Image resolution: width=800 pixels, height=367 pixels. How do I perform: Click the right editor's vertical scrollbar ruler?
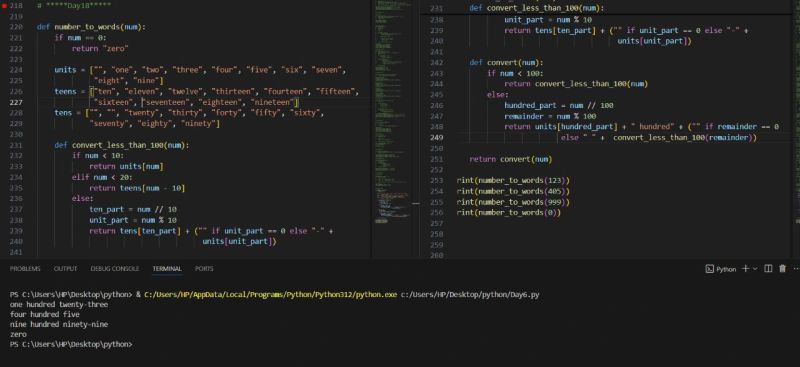click(796, 128)
